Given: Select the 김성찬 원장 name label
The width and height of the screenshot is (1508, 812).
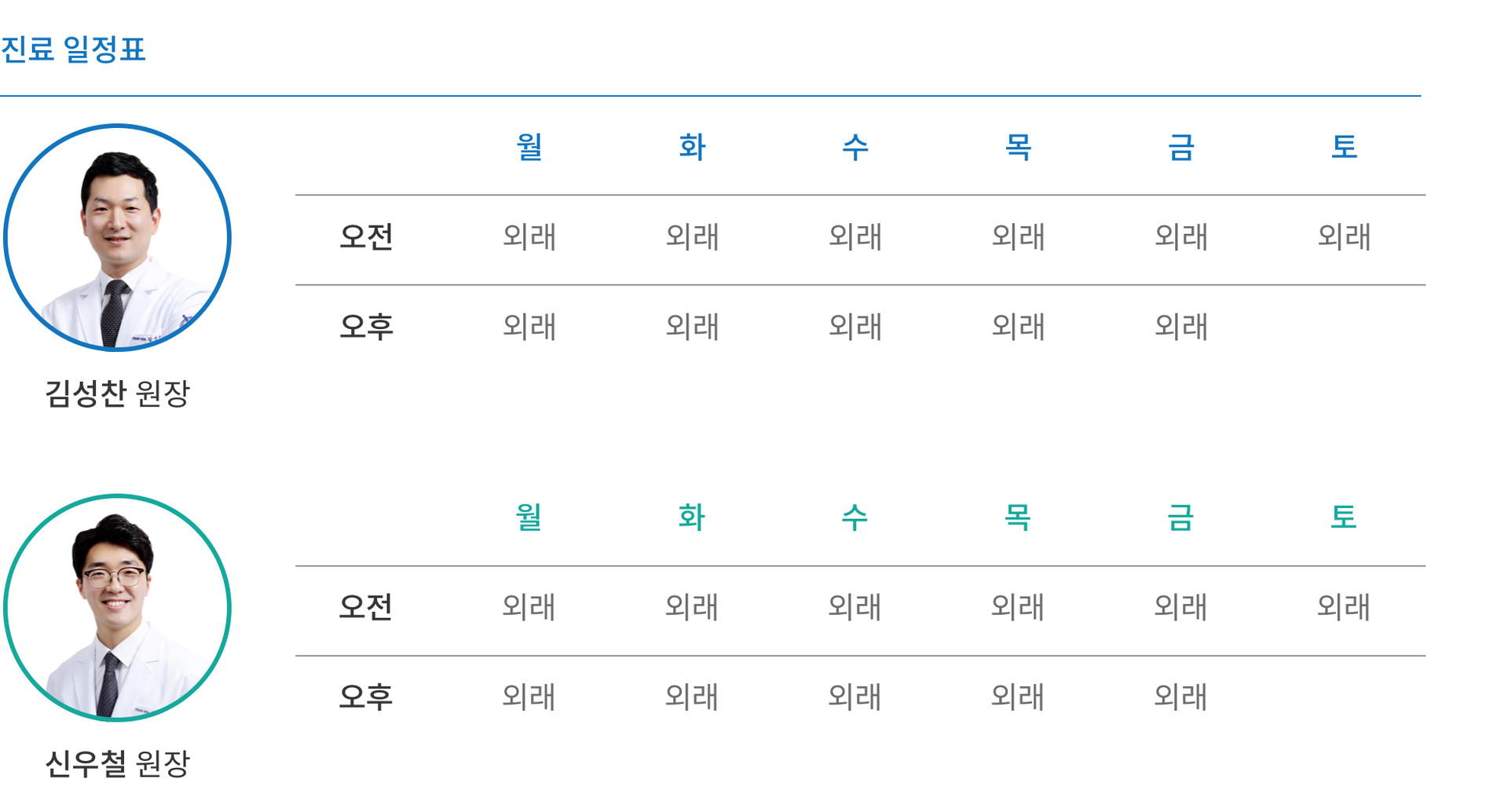Looking at the screenshot, I should 118,393.
